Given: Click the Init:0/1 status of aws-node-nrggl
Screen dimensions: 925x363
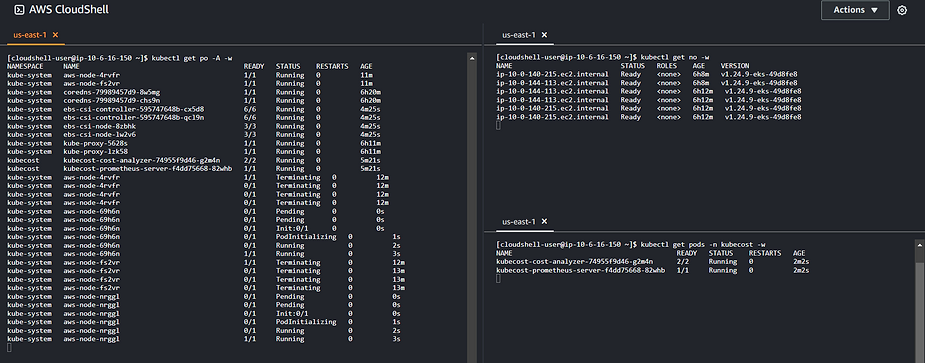Looking at the screenshot, I should (292, 314).
